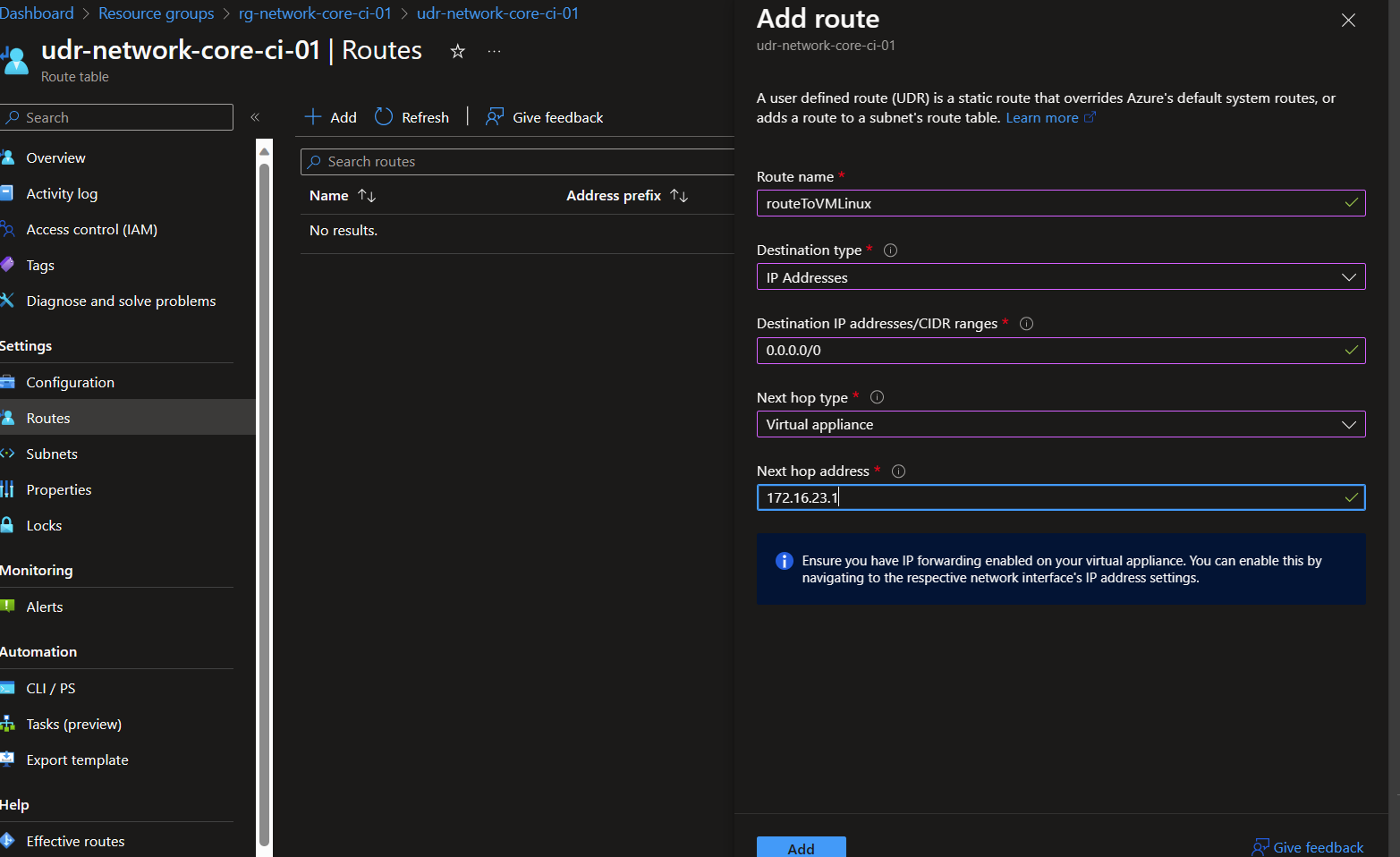Show Destination CIDR ranges info tooltip
The image size is (1400, 857).
[x=1026, y=324]
